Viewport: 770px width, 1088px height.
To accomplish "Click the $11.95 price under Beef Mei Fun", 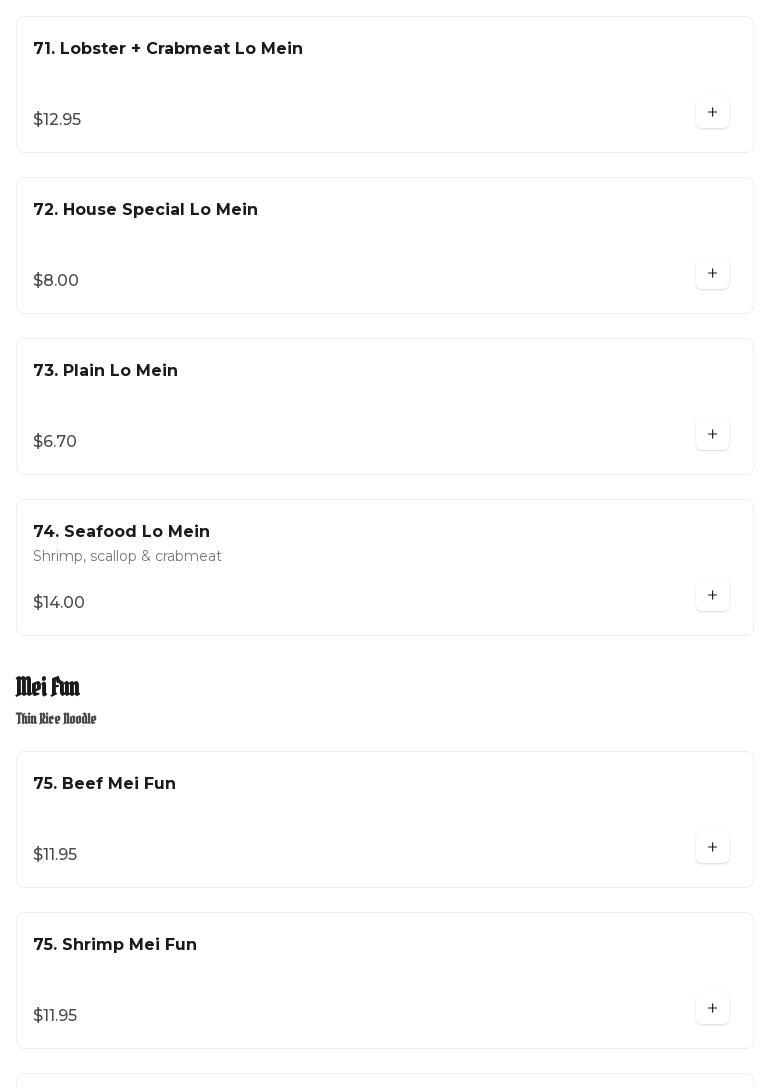I will pyautogui.click(x=55, y=855).
